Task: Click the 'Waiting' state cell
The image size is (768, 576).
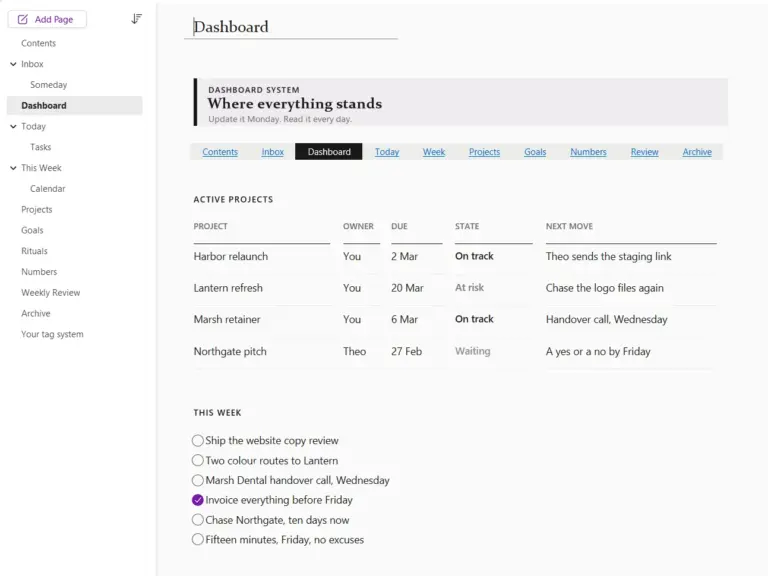Action: coord(473,351)
